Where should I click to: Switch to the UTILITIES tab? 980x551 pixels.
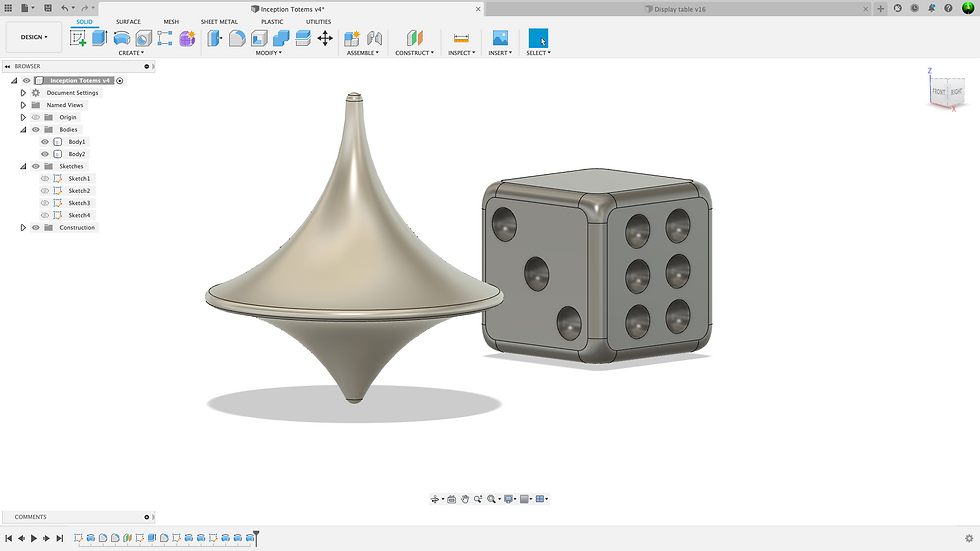point(318,22)
